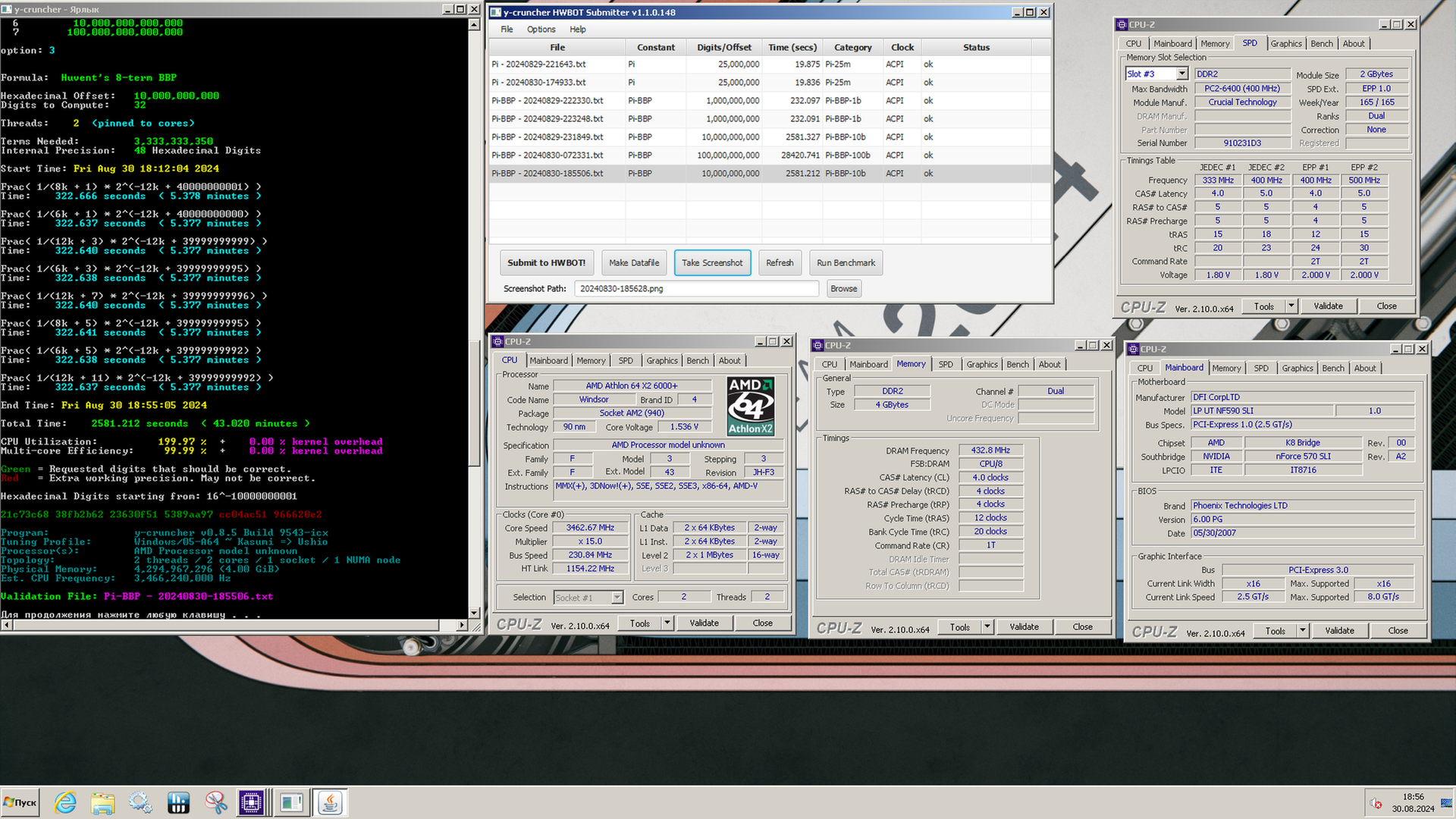Click the console vertical scrollbar down arrow
The height and width of the screenshot is (819, 1456).
(475, 613)
